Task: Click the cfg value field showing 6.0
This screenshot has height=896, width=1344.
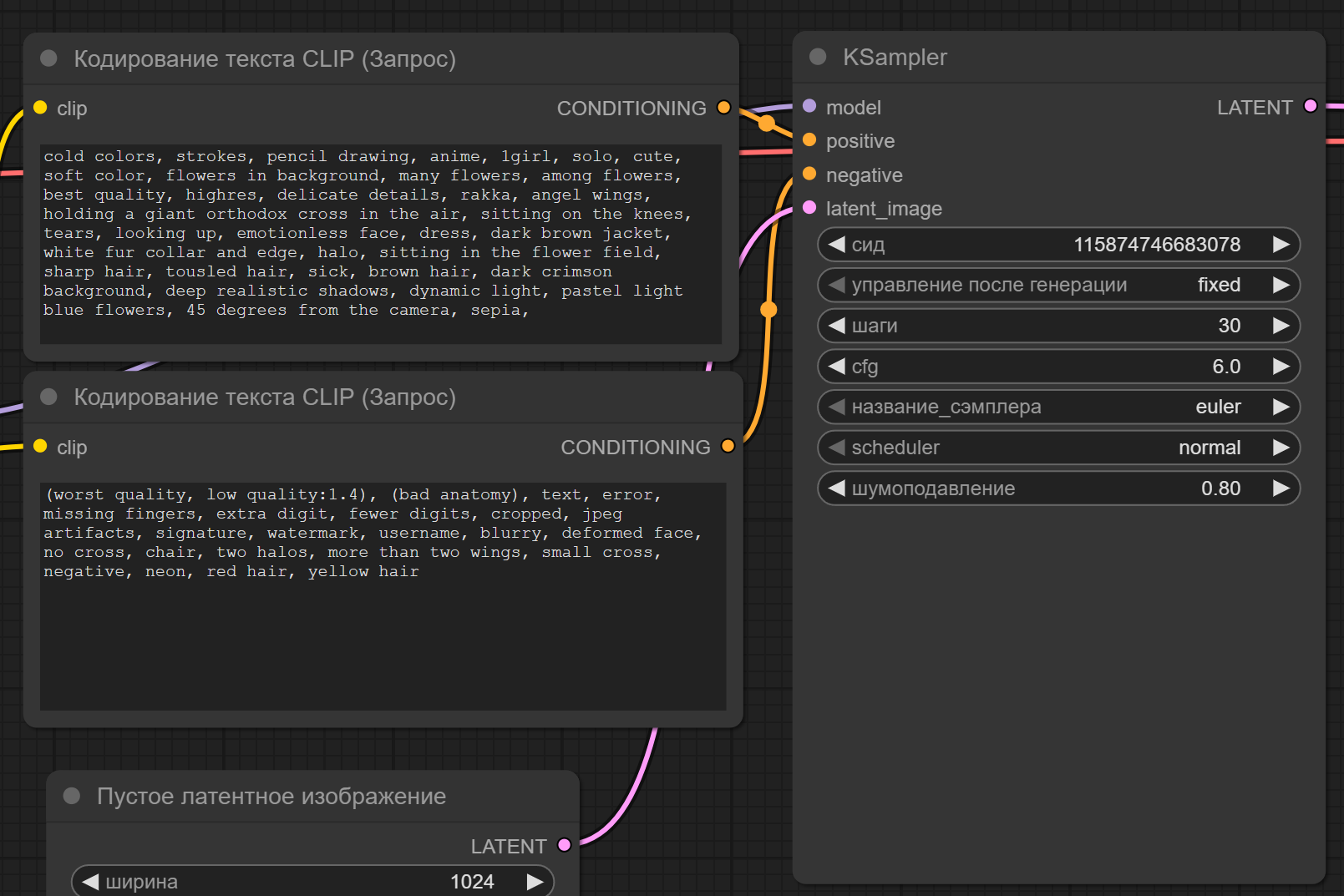Action: (1058, 367)
